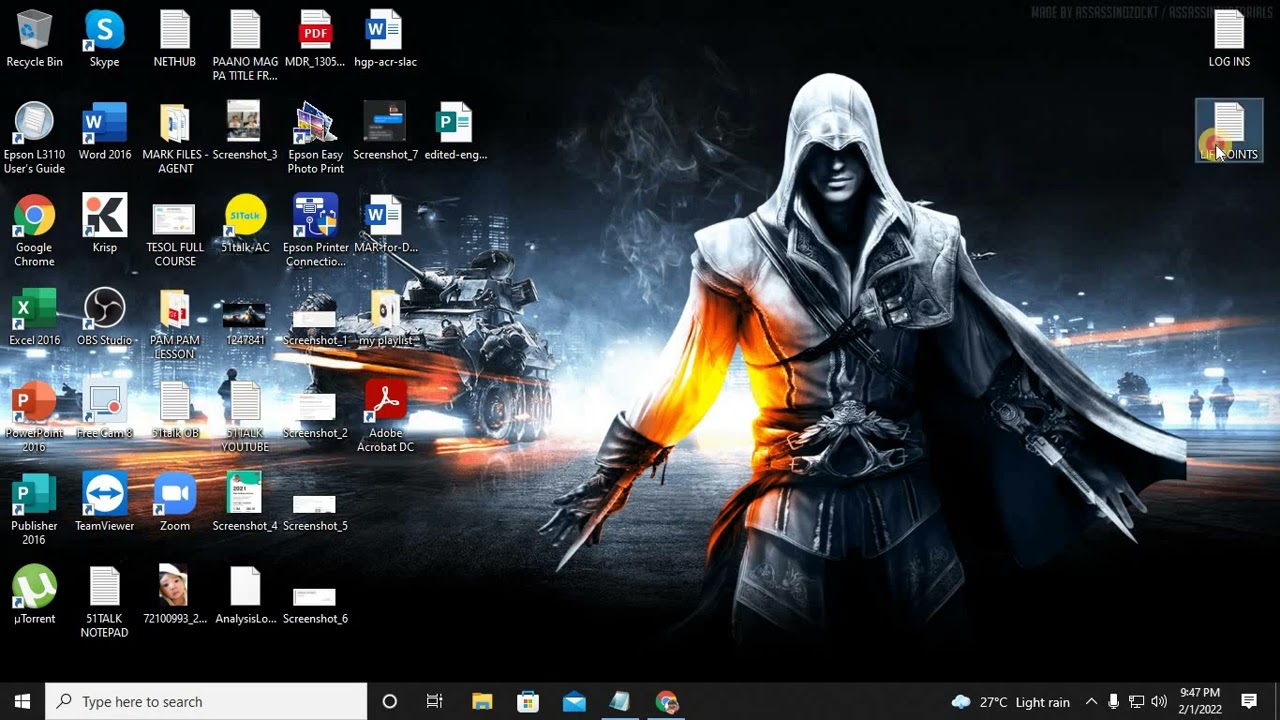1280x720 pixels.
Task: Switch to Chrome on the taskbar
Action: pyautogui.click(x=666, y=702)
